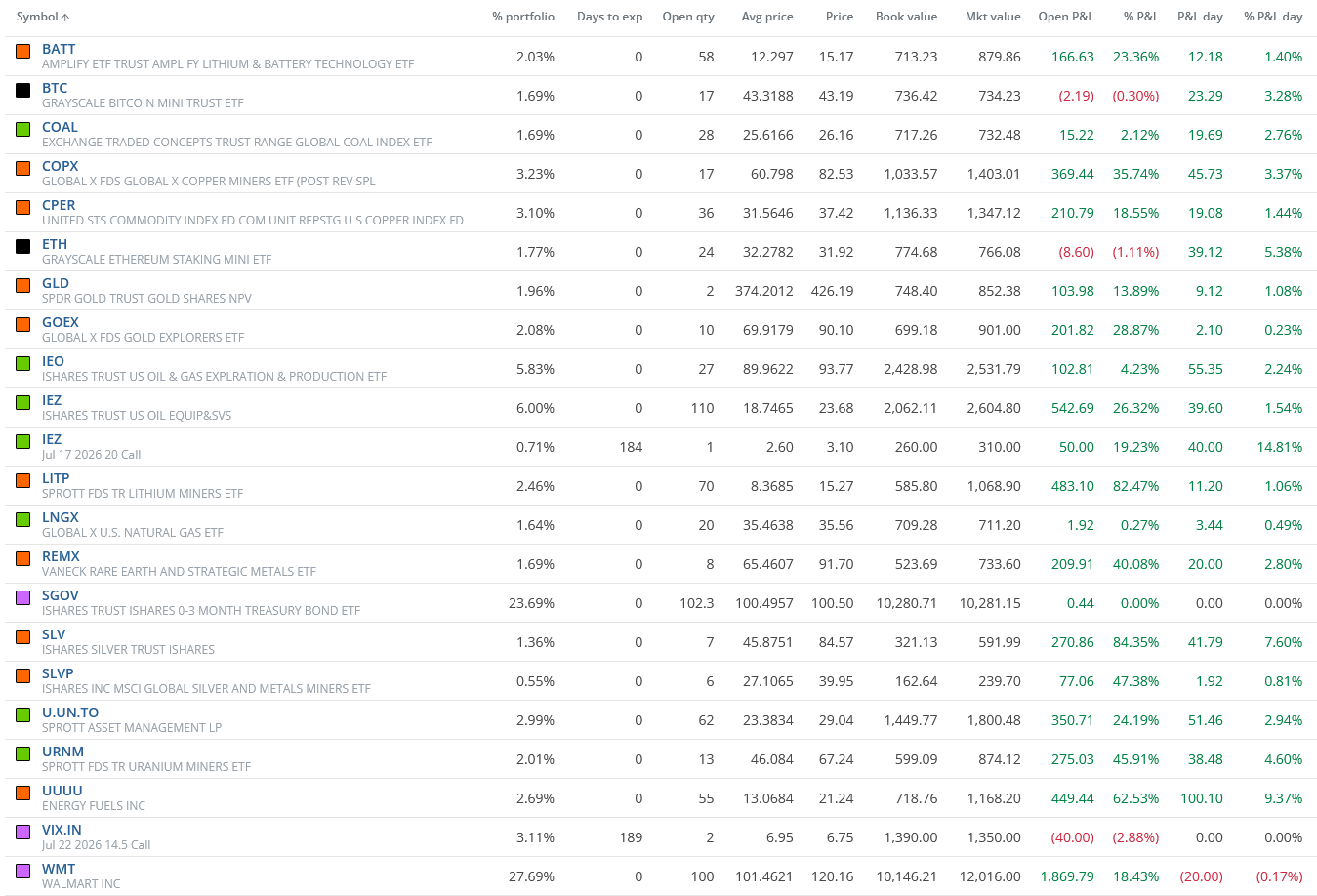Open the COPX symbol link
This screenshot has height=896, width=1317.
click(60, 166)
